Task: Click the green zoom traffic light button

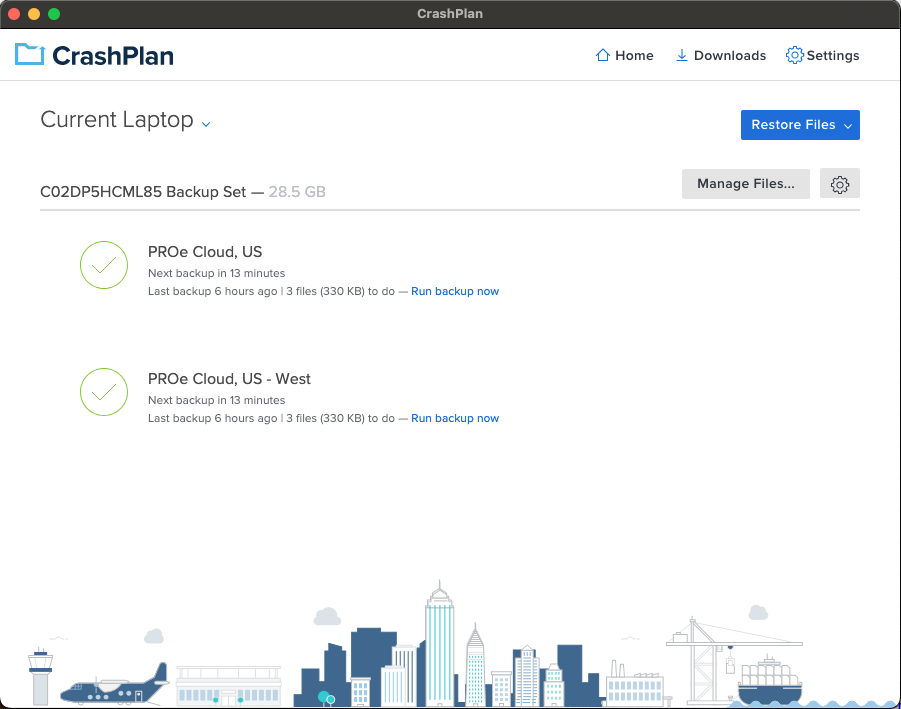Action: point(53,14)
